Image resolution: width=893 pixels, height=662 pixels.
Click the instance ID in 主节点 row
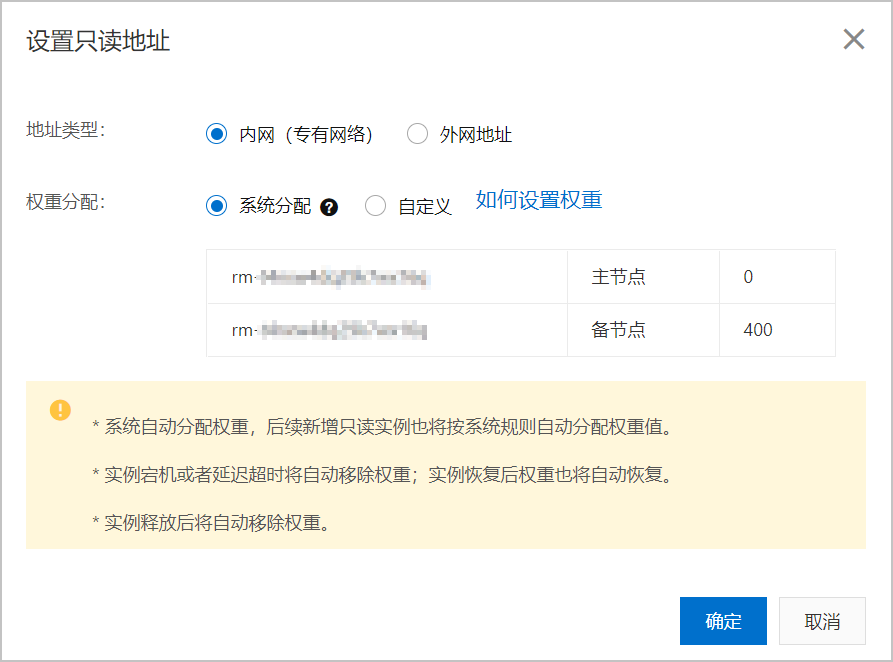[x=331, y=277]
